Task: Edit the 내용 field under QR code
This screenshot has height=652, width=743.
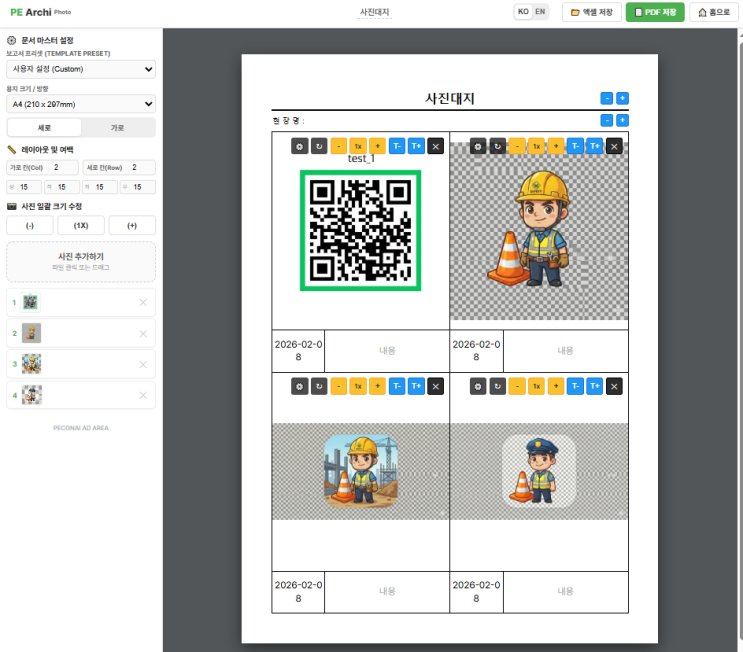Action: 387,351
